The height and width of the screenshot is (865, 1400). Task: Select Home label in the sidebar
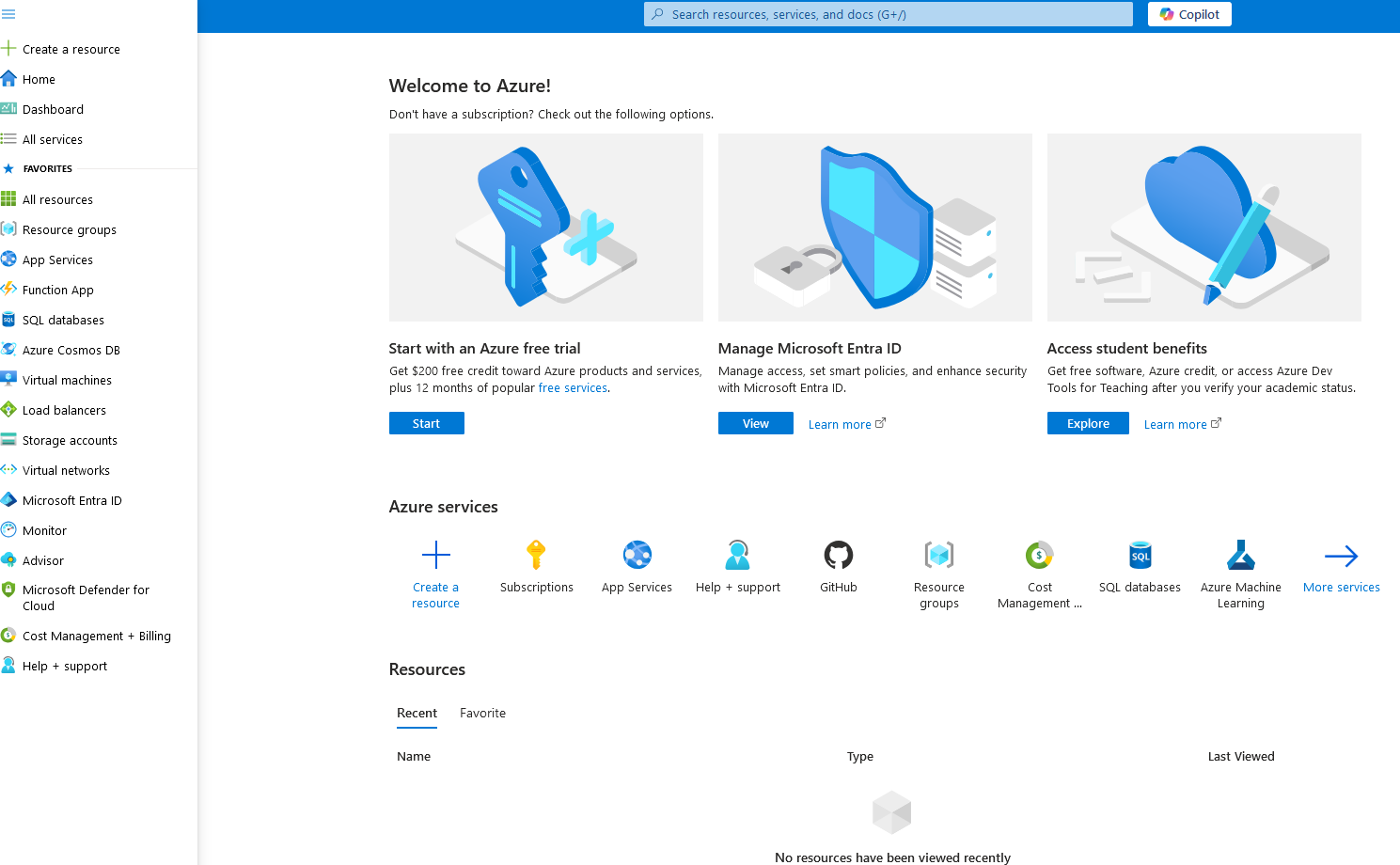[x=39, y=79]
